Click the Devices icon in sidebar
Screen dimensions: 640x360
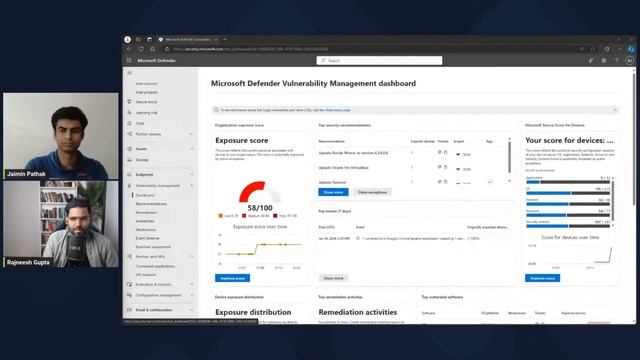(129, 160)
